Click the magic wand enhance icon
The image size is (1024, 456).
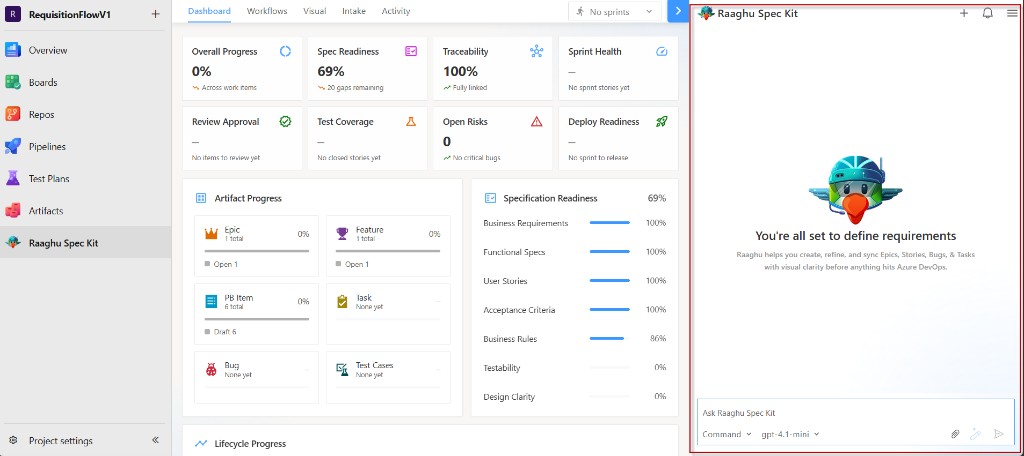(x=976, y=434)
